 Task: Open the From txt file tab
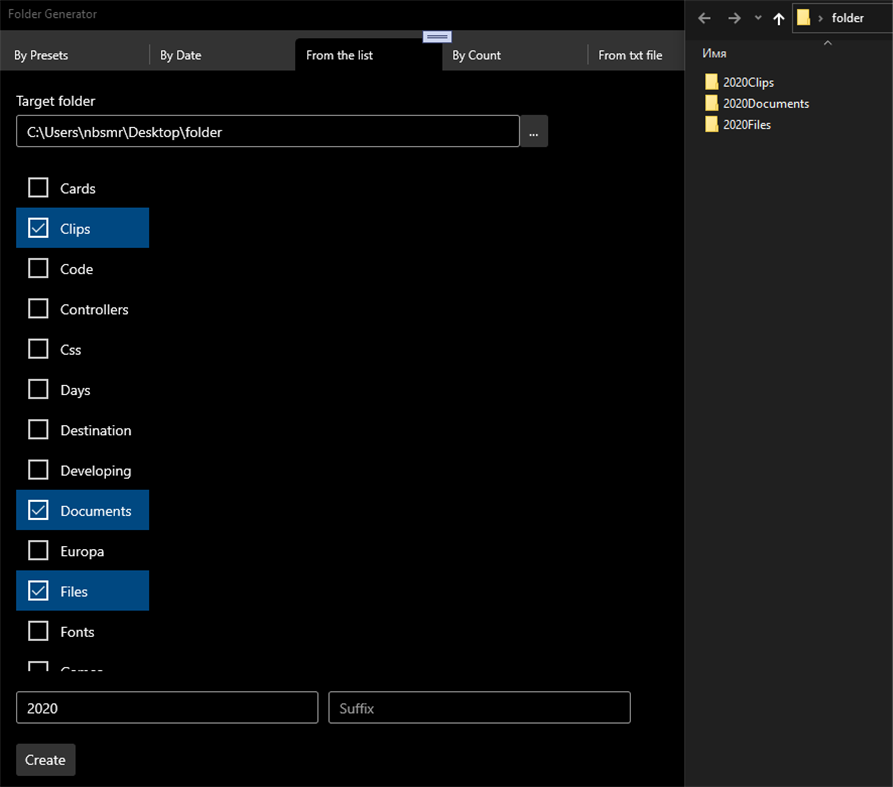coord(632,55)
